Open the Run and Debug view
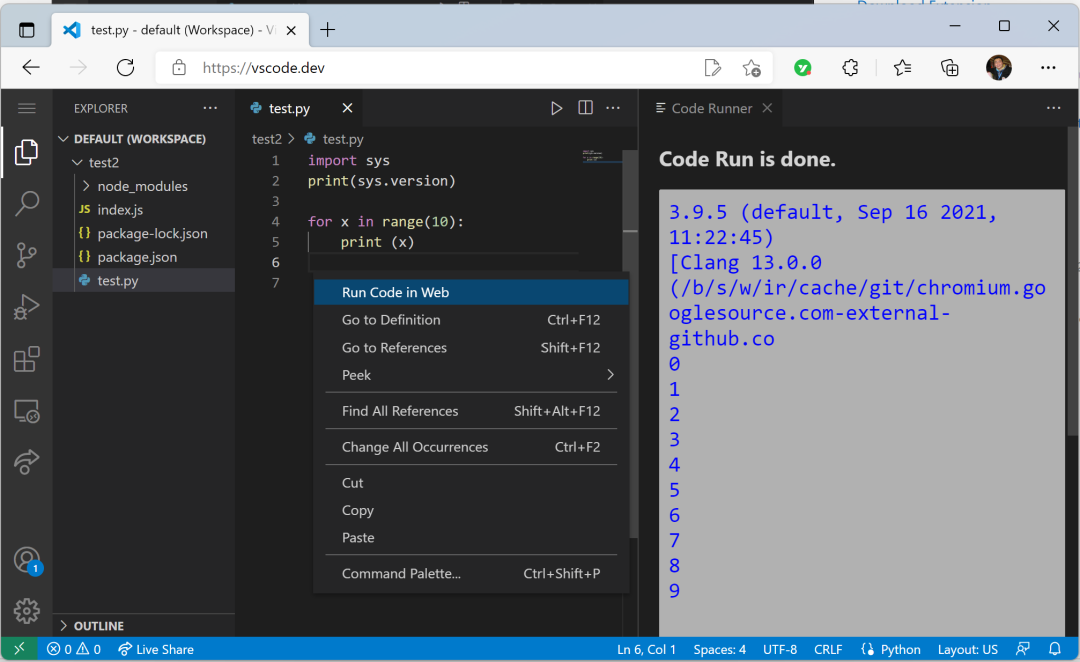 point(26,307)
